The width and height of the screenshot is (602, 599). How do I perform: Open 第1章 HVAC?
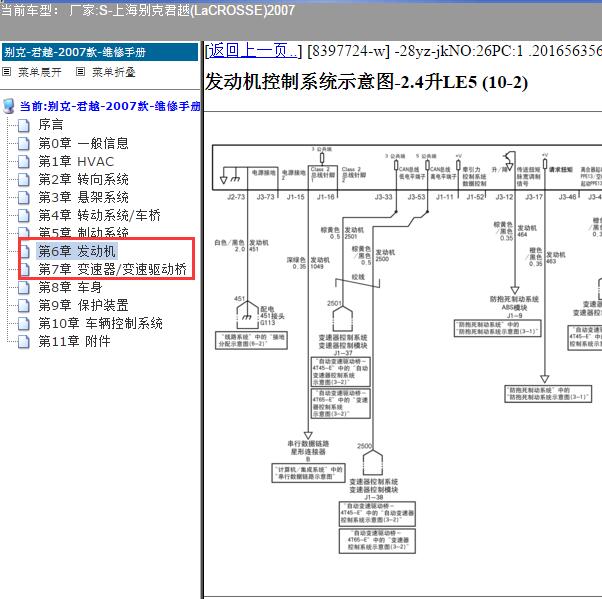tap(76, 162)
